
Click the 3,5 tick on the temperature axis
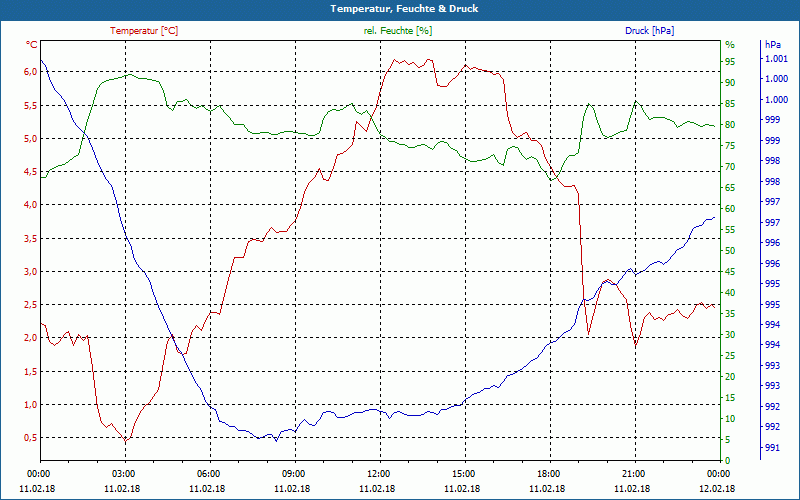(31, 238)
